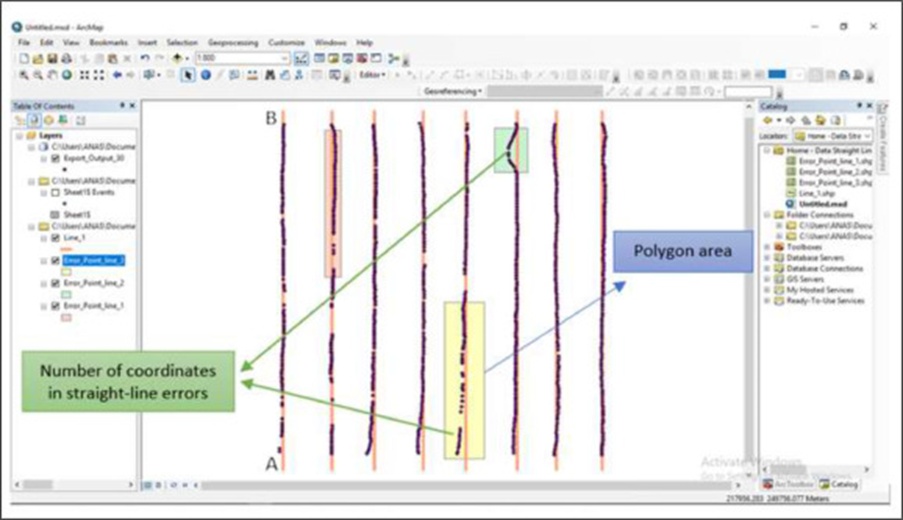
Task: Click List By Selection icon in TOC
Action: 63,120
